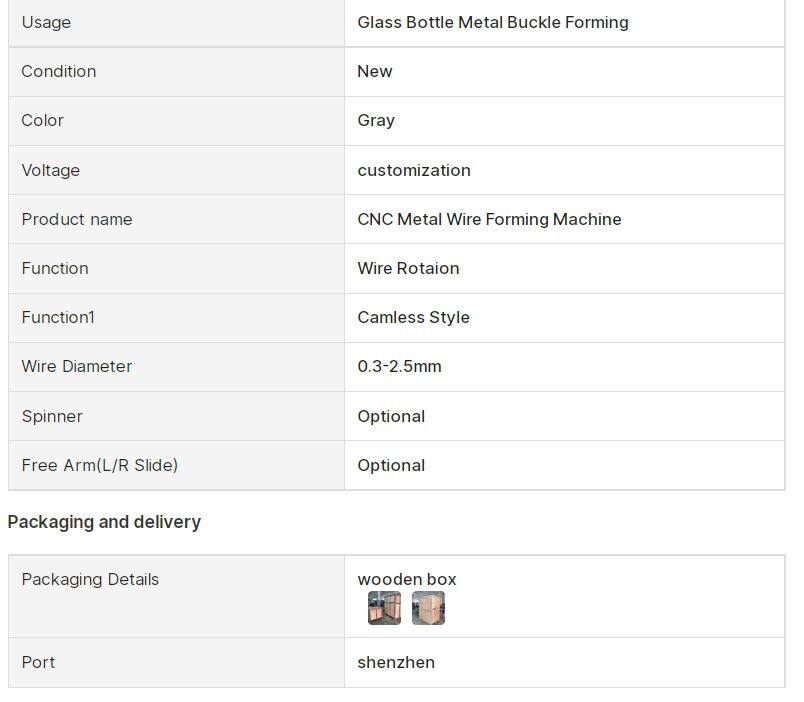Image resolution: width=804 pixels, height=702 pixels.
Task: Click the 'Packaging and delivery' heading
Action: 104,522
